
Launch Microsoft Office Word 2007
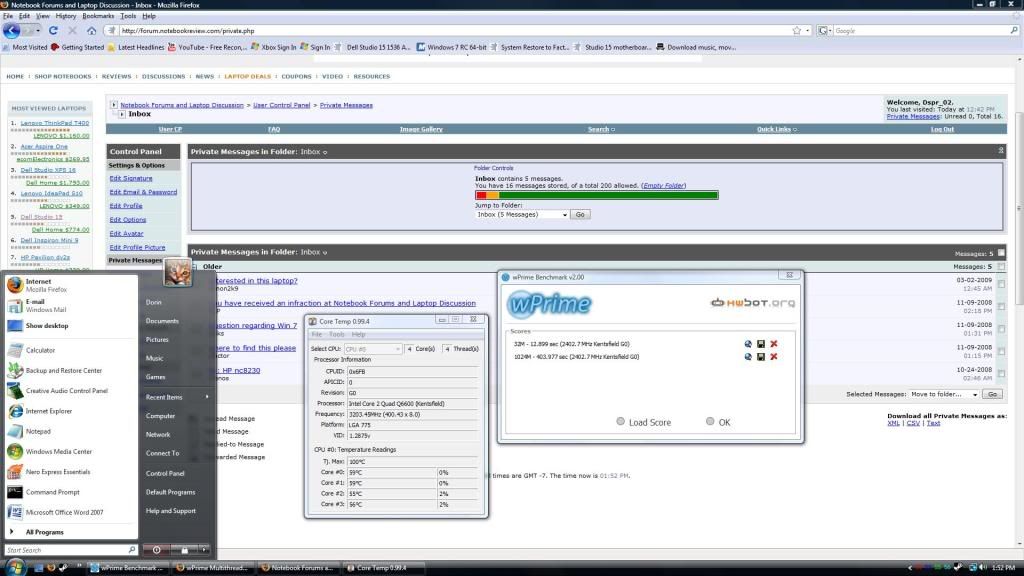pos(71,513)
